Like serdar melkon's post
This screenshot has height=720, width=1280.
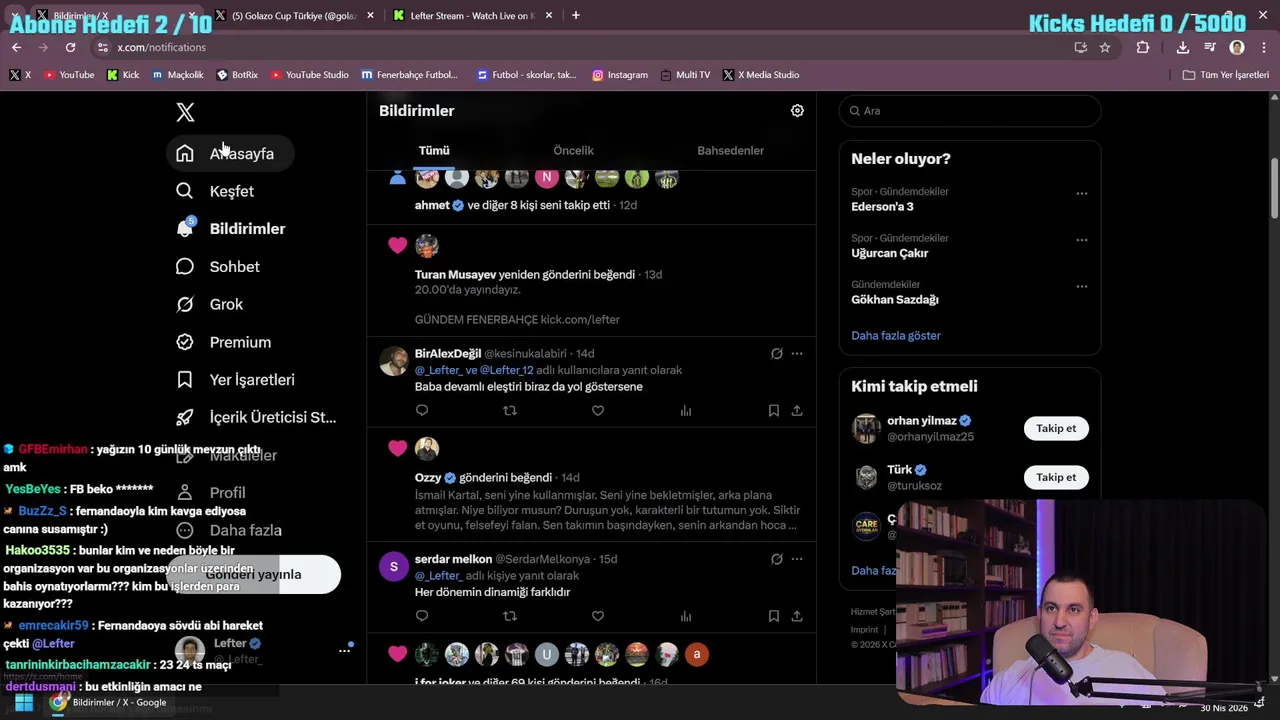tap(598, 616)
